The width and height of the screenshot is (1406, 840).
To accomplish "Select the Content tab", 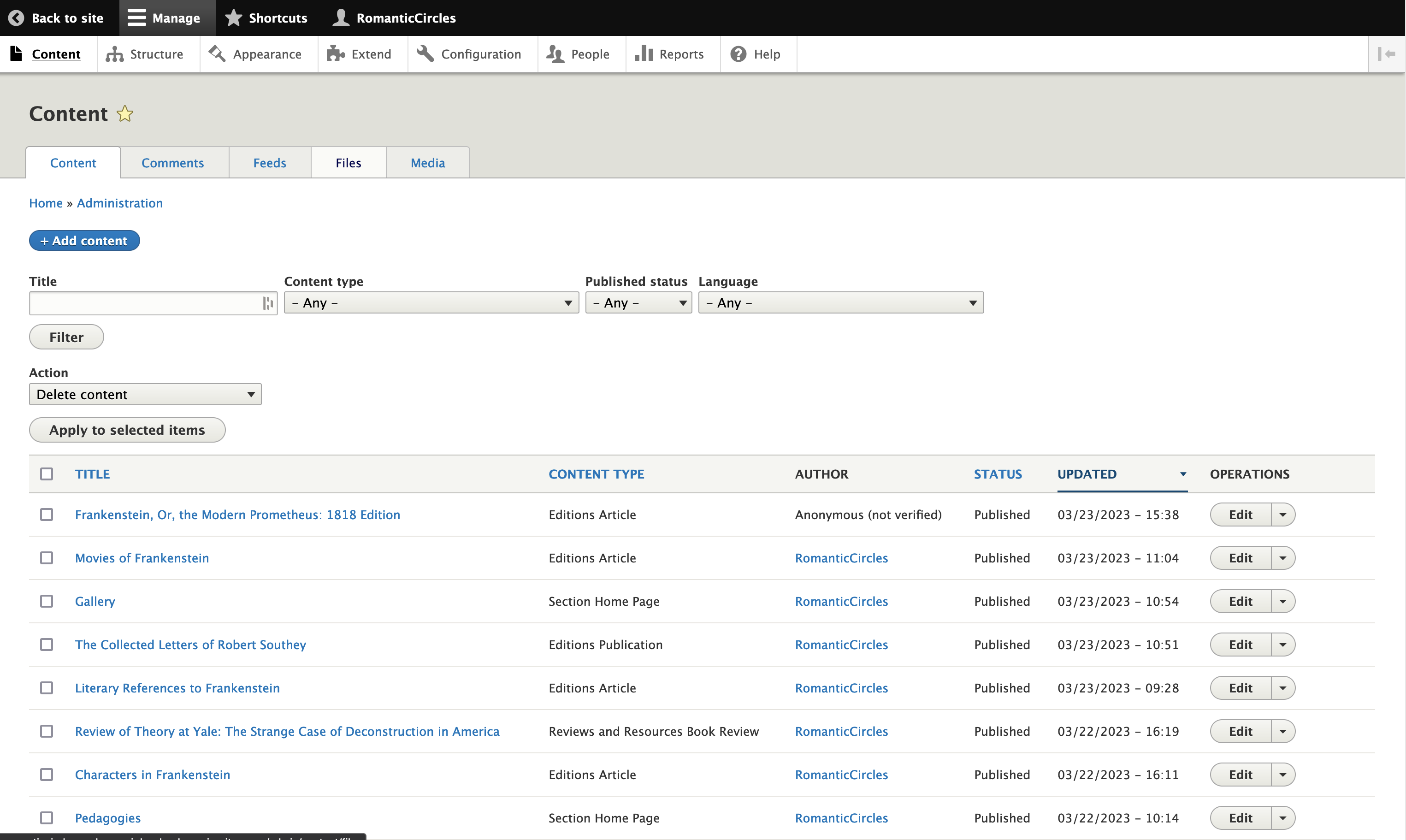I will (x=73, y=163).
